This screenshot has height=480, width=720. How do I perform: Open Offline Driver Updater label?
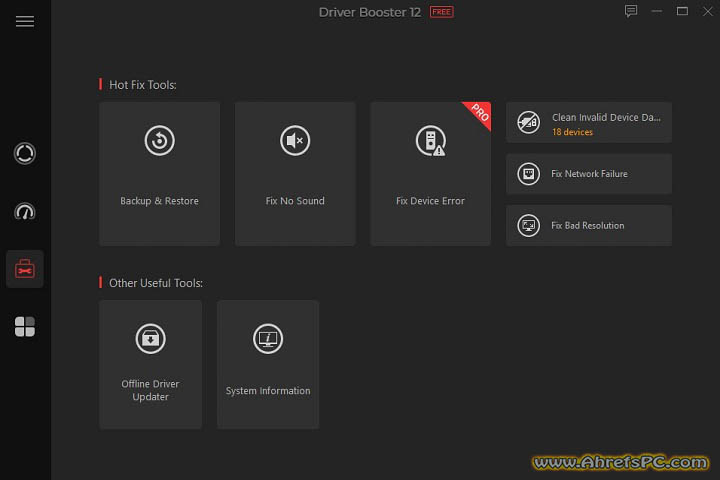(x=150, y=390)
